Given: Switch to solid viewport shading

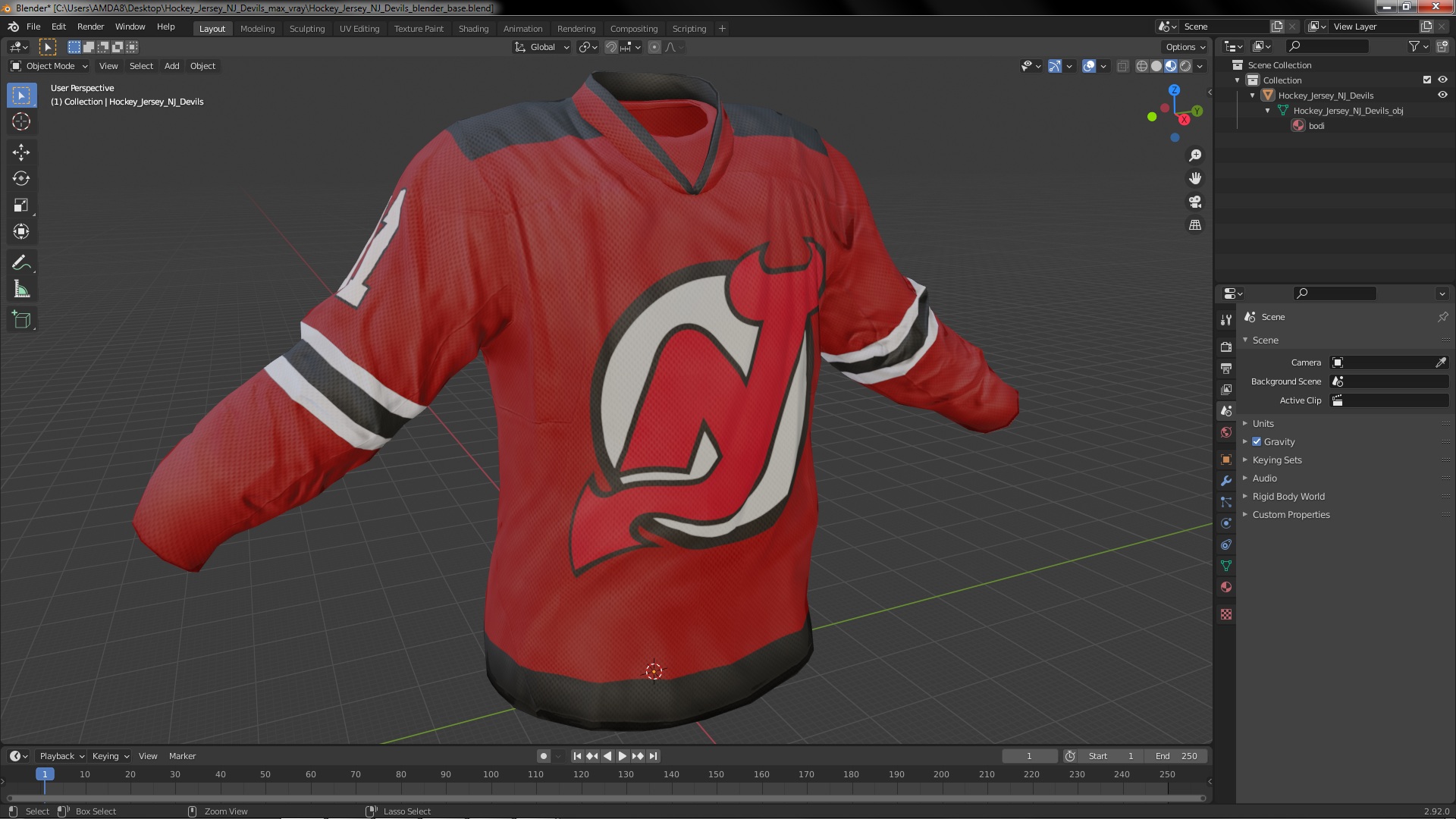Looking at the screenshot, I should tap(1156, 66).
